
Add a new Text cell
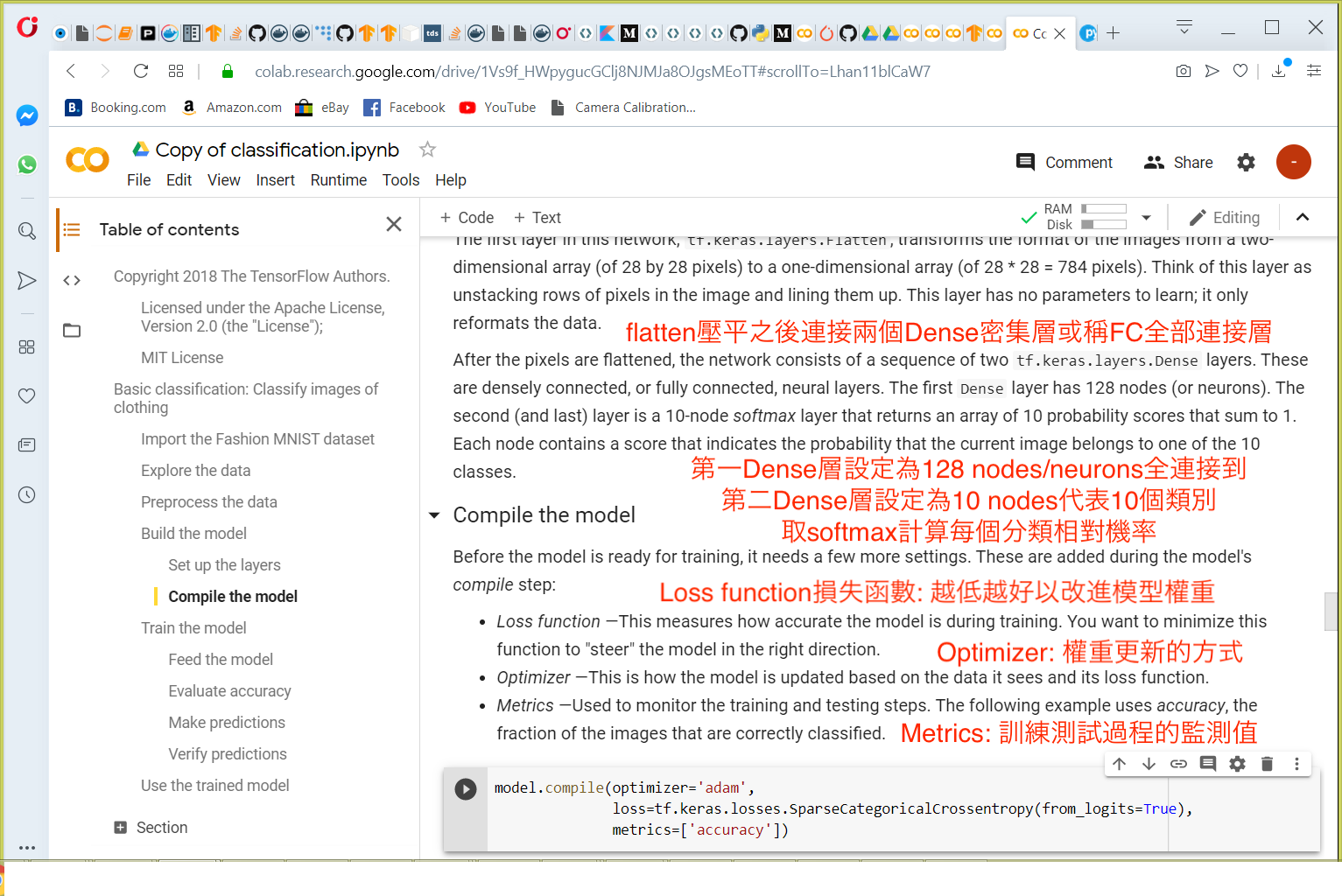tap(537, 217)
